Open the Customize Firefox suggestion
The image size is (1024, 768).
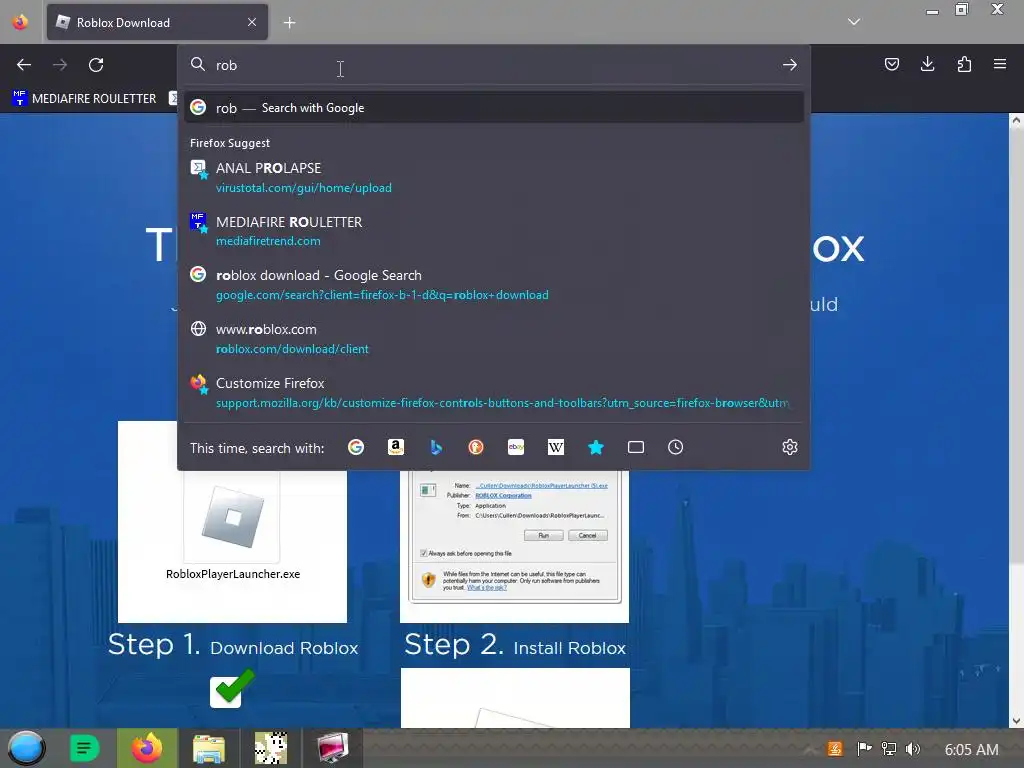coord(494,392)
